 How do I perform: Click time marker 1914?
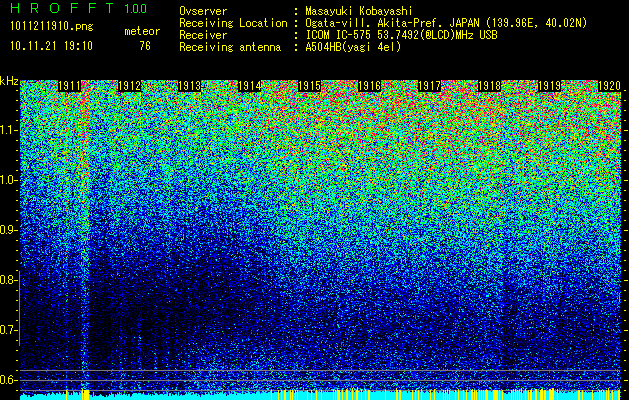tap(250, 86)
